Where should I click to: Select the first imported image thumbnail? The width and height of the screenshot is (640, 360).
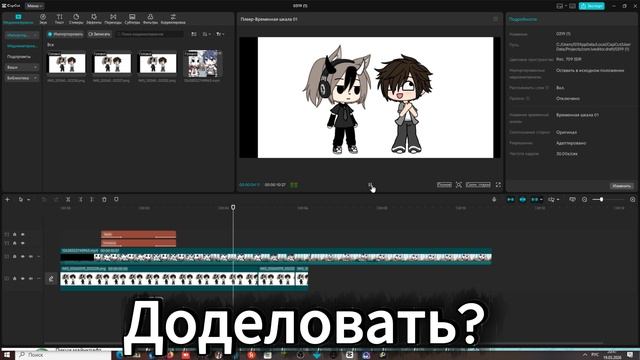(x=67, y=63)
